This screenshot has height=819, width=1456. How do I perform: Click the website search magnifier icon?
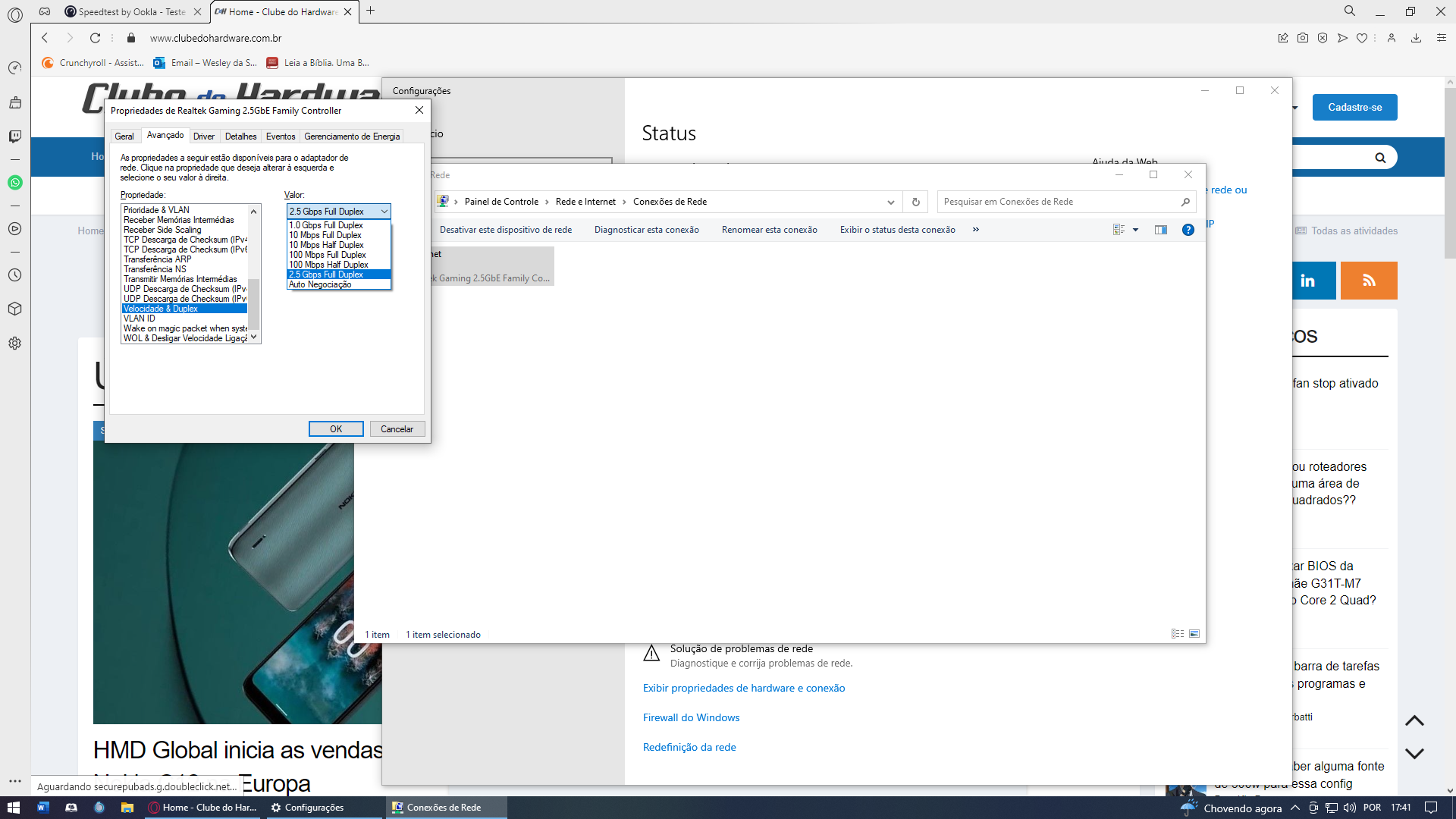coord(1380,158)
